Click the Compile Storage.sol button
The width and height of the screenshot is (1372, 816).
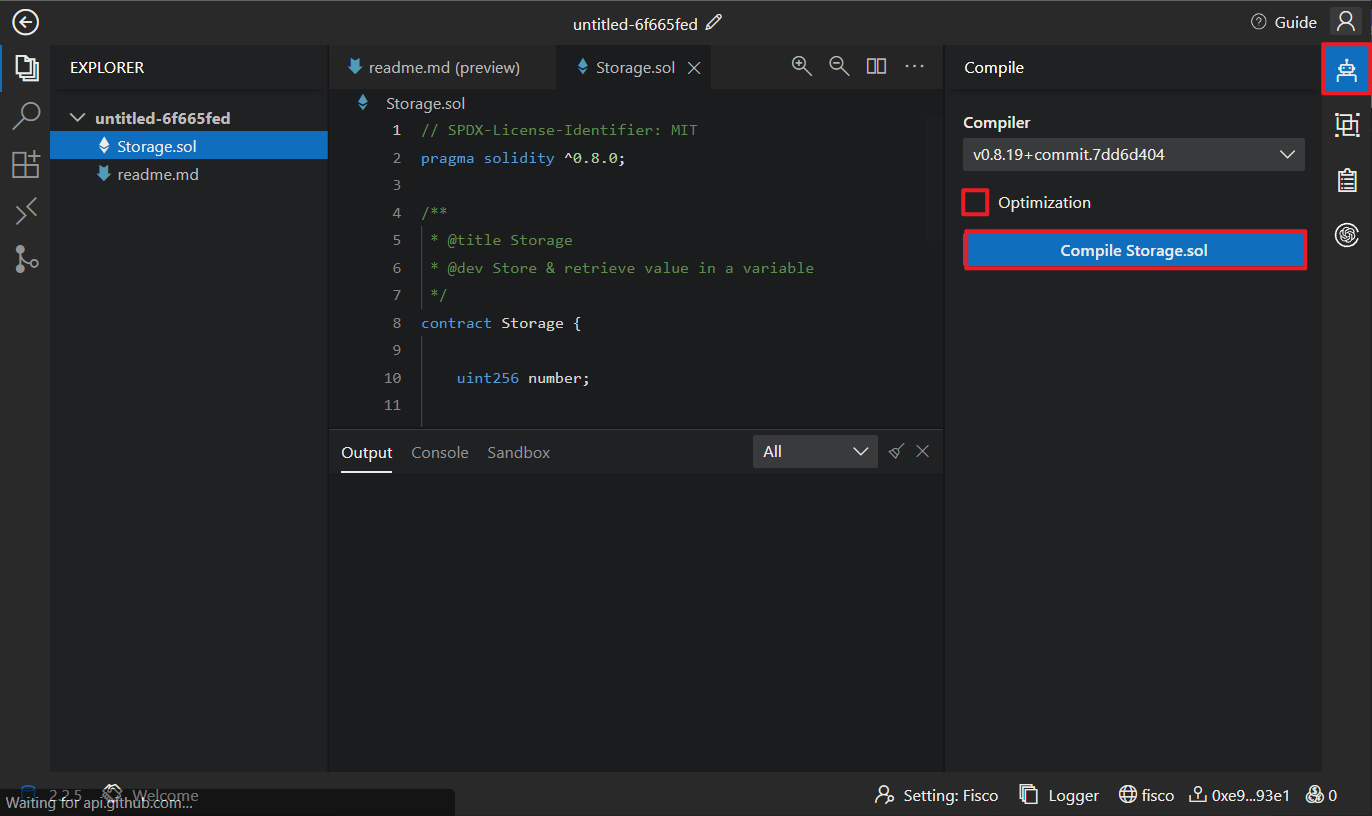(x=1134, y=250)
